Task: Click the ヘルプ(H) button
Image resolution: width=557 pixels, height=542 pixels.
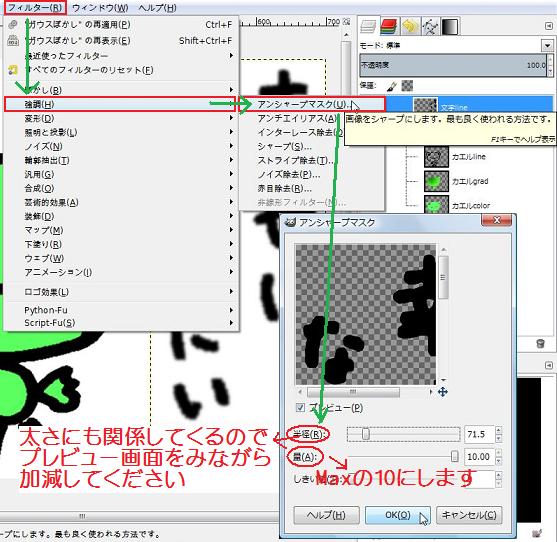Action: [x=326, y=515]
